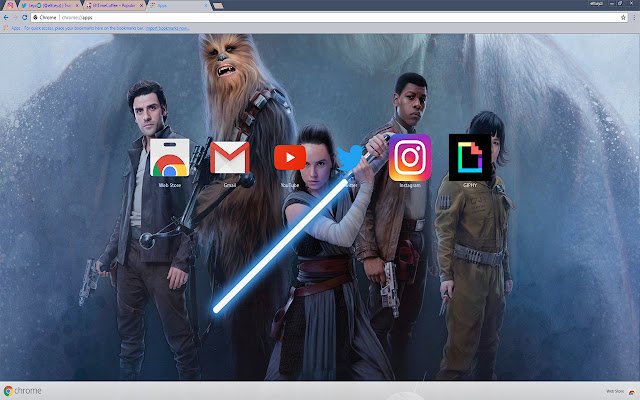Click the forward navigation arrow

click(15, 18)
